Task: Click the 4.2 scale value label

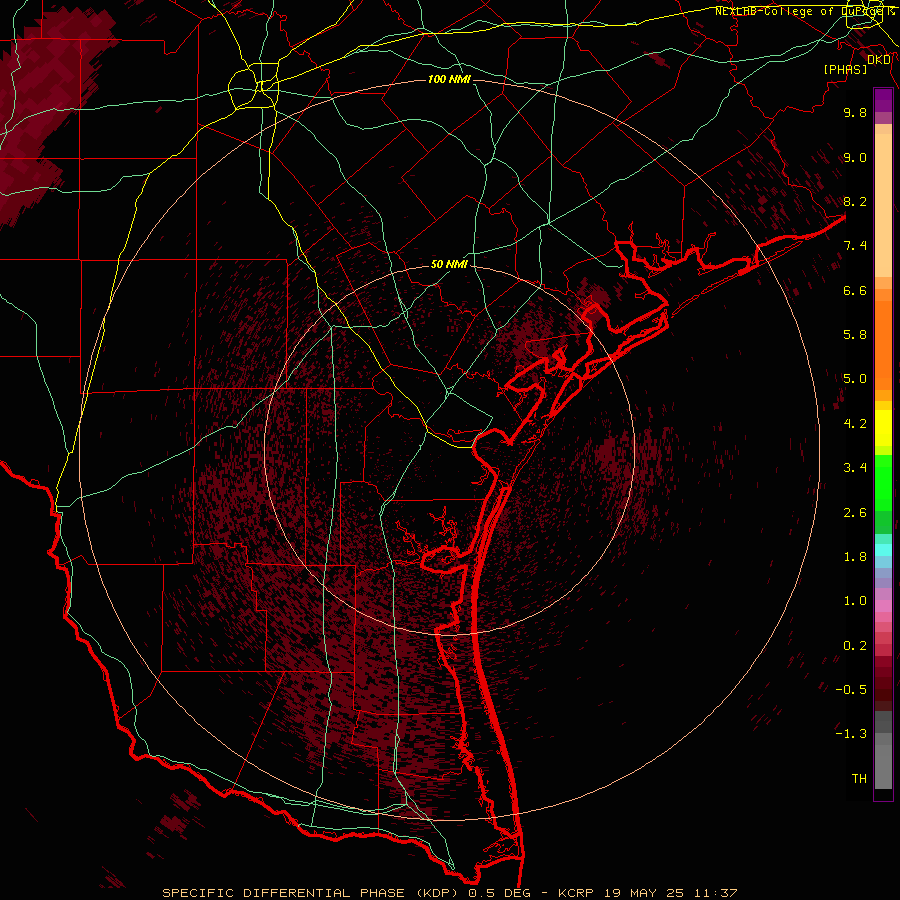Action: 855,424
